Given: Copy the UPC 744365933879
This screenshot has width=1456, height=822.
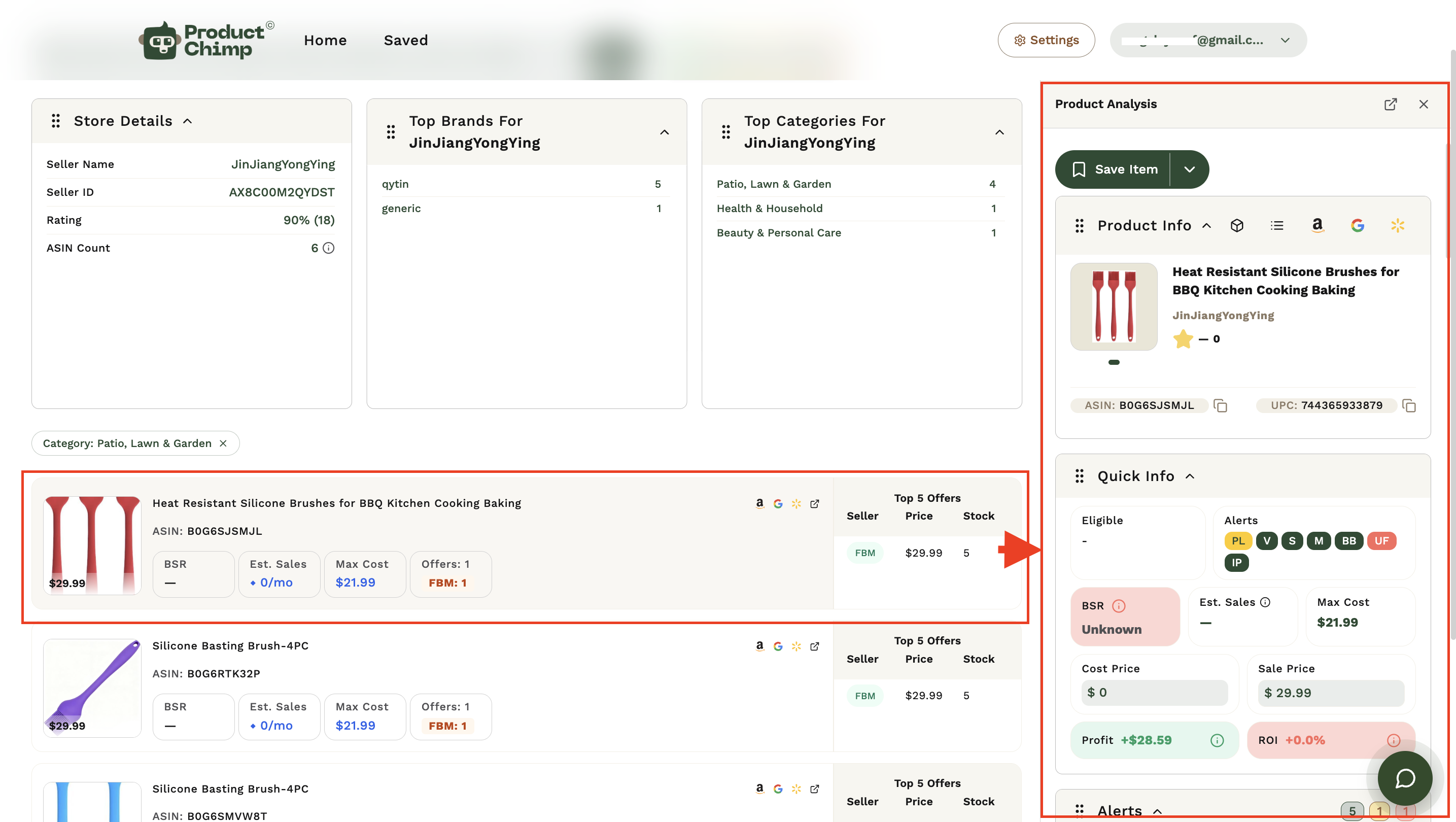Looking at the screenshot, I should pyautogui.click(x=1408, y=406).
